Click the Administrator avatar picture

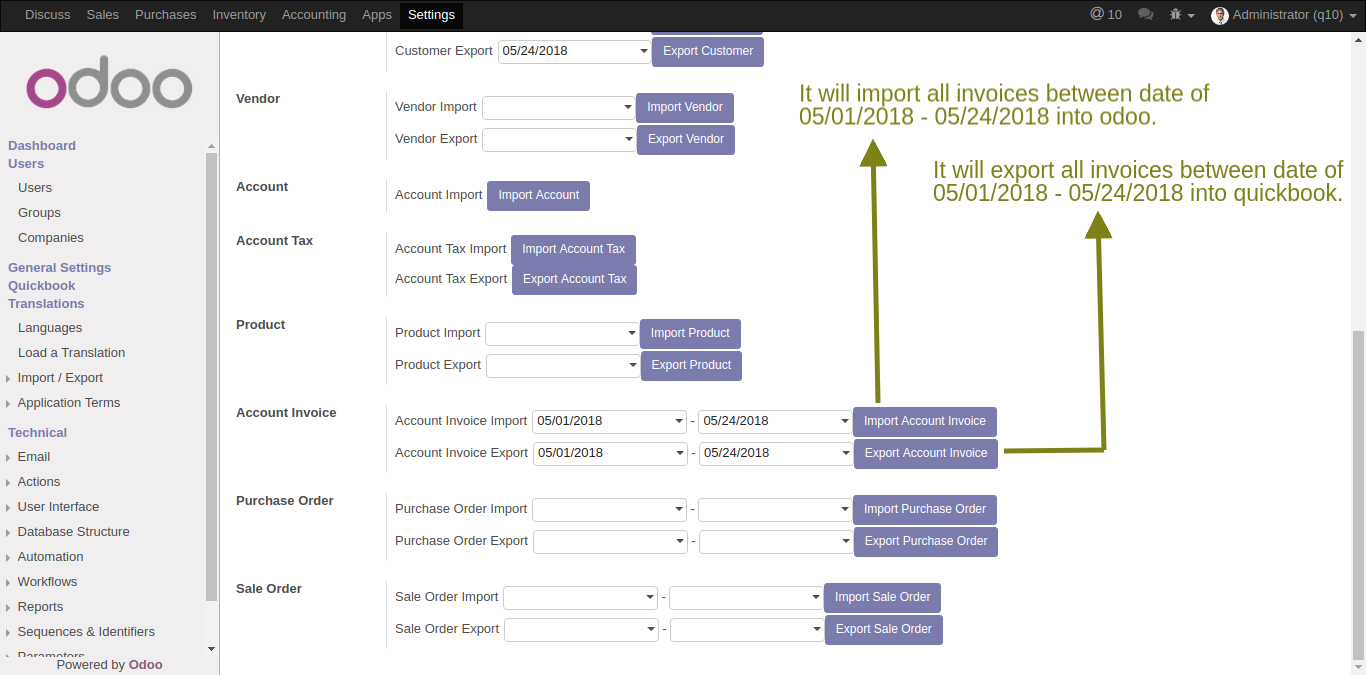click(x=1220, y=15)
